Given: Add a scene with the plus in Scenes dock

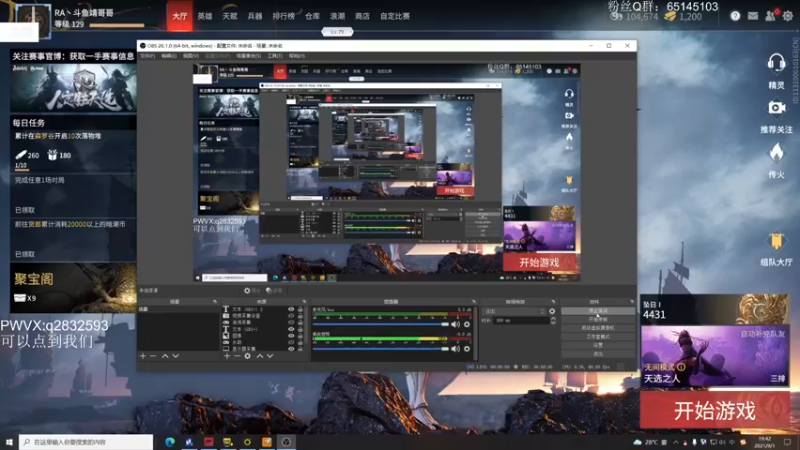Looking at the screenshot, I should tap(143, 356).
